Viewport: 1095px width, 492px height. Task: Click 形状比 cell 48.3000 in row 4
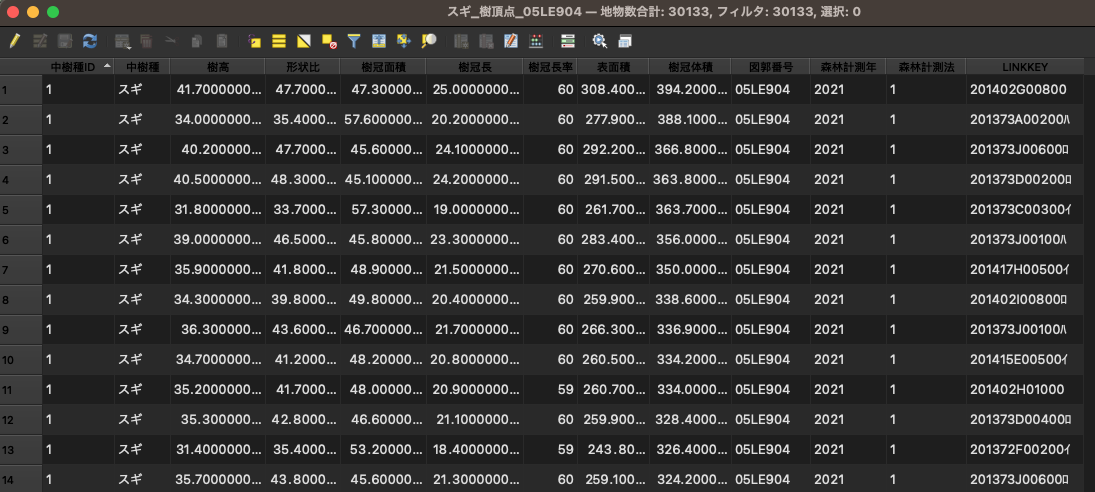302,179
